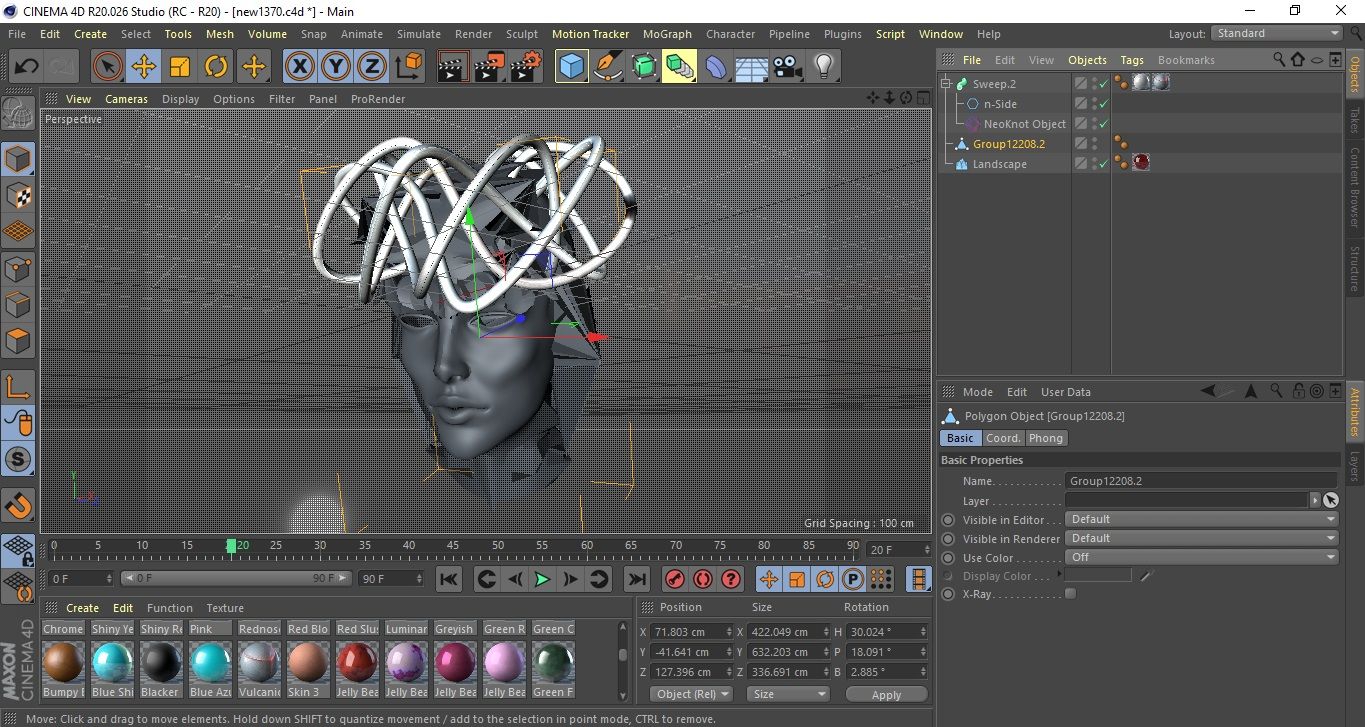Click the Undo arrow icon

click(x=26, y=67)
